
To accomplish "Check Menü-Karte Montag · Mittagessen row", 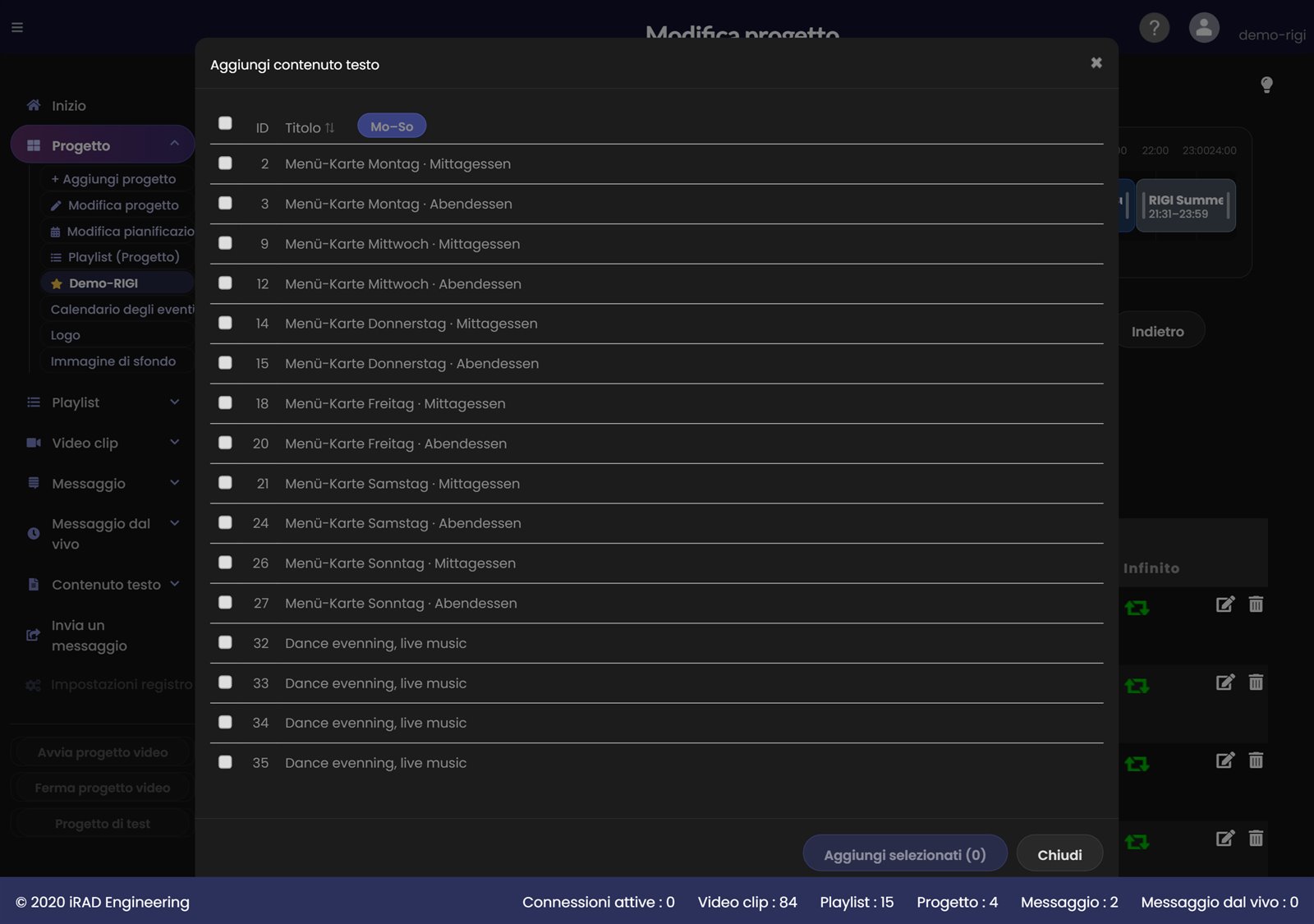I will pos(225,163).
